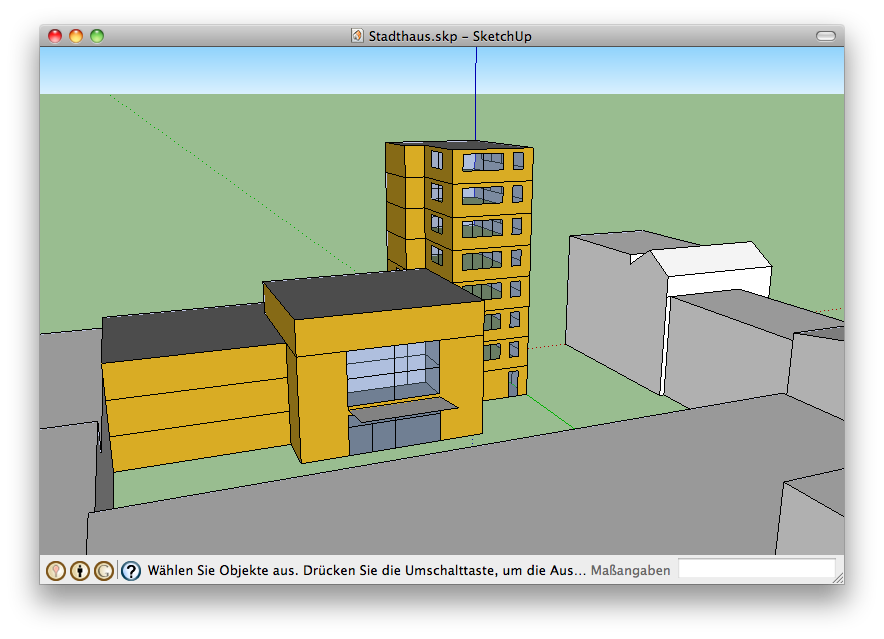Select the white roof of right building
884x639 pixels.
(712, 257)
